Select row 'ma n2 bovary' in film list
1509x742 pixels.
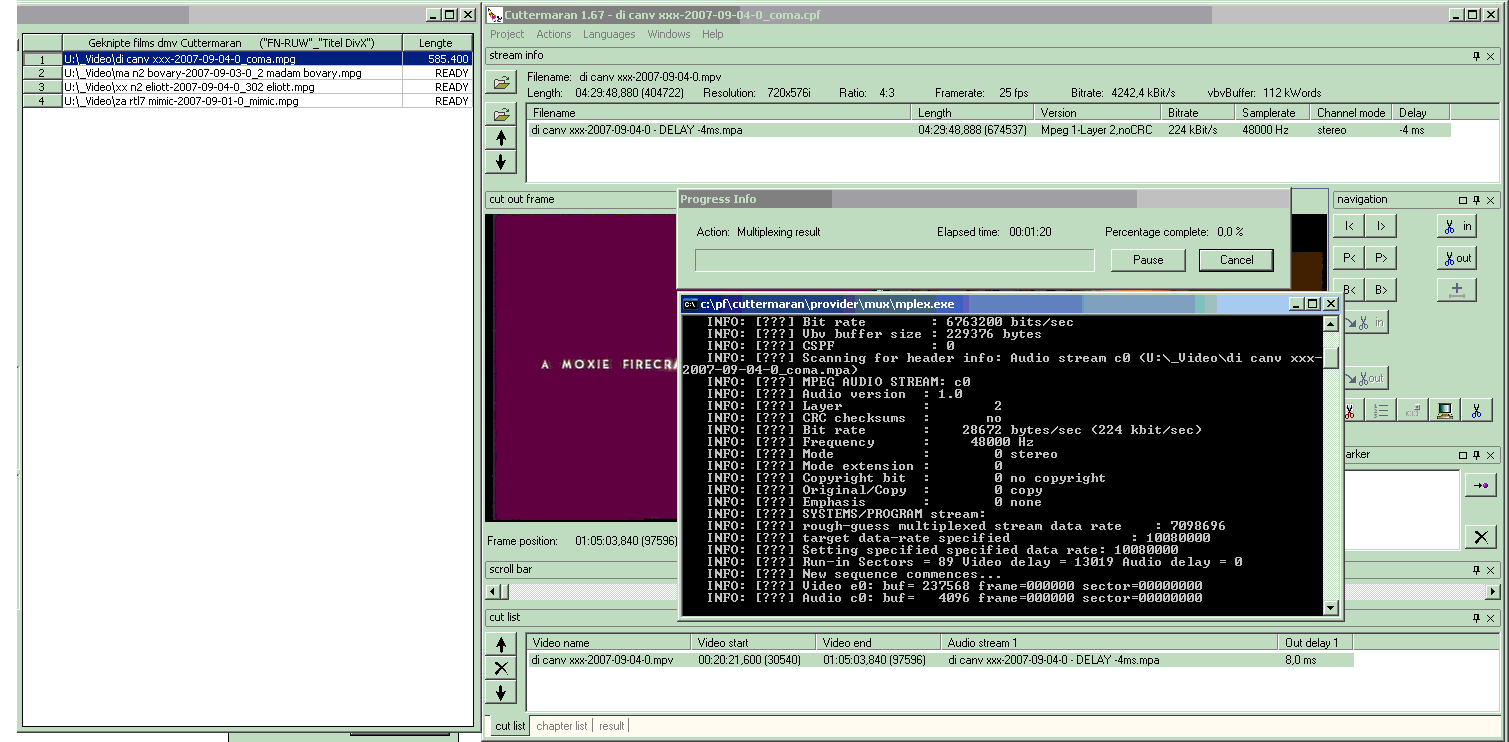[x=247, y=73]
